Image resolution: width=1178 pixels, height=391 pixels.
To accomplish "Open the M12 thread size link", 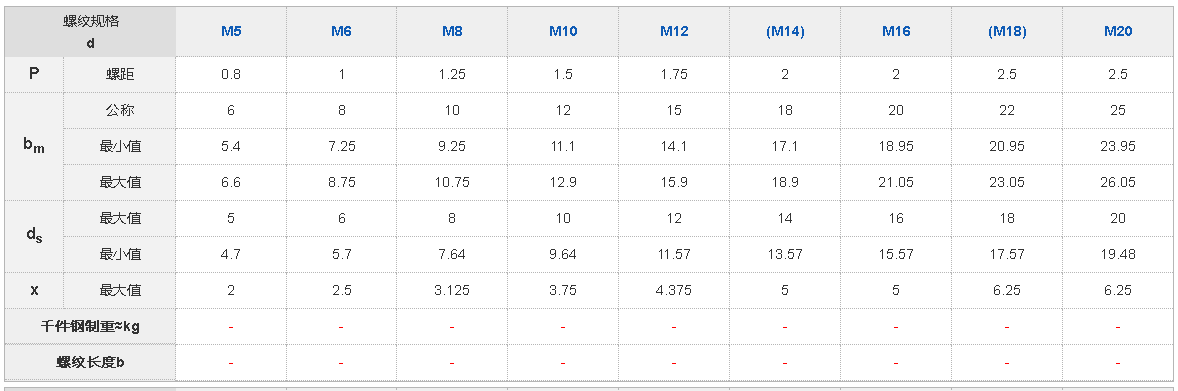I will click(674, 32).
